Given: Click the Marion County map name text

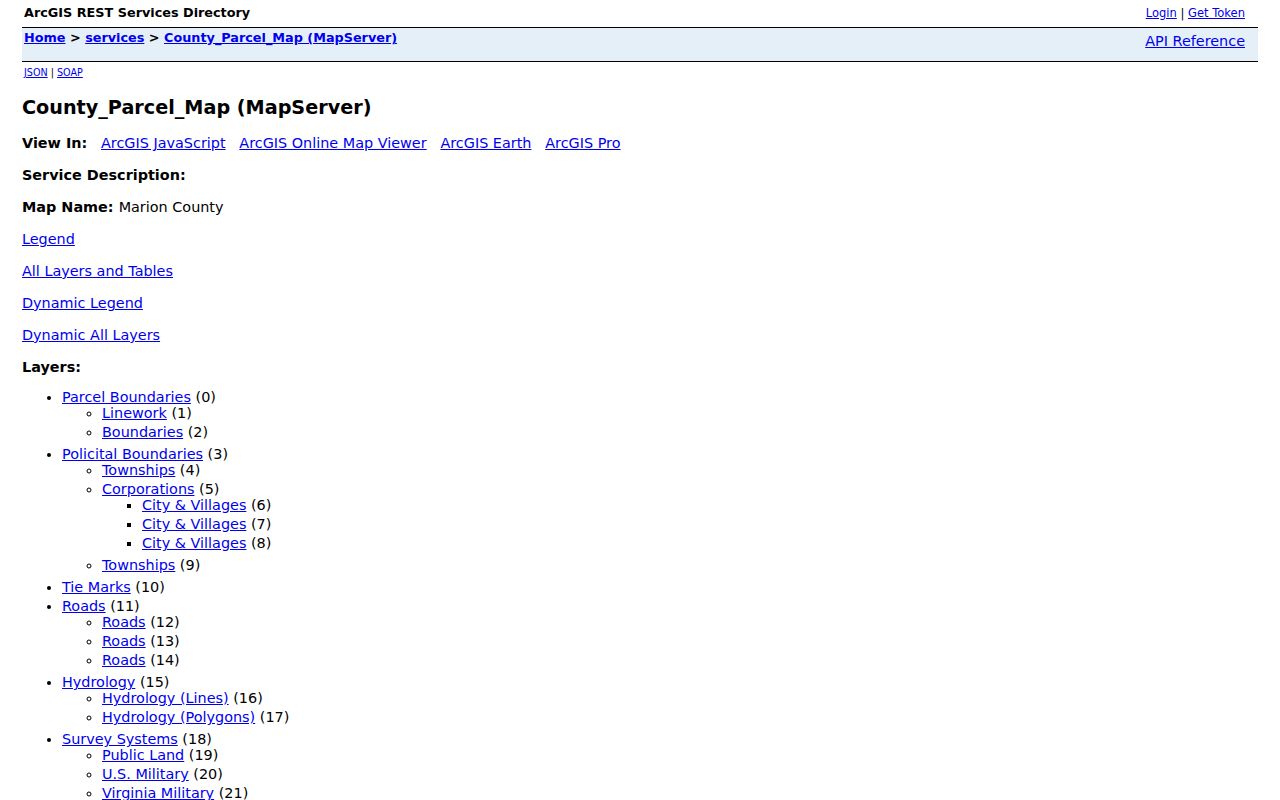Looking at the screenshot, I should point(171,207).
